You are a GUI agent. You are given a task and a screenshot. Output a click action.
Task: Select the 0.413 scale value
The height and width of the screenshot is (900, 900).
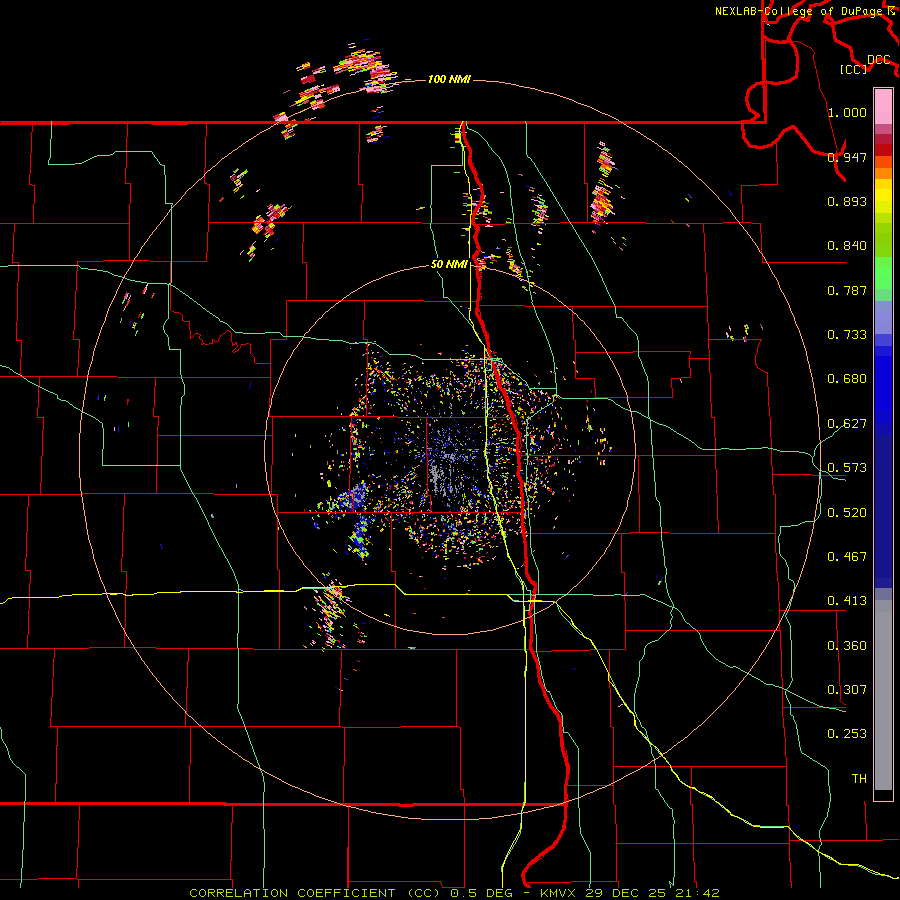[x=847, y=601]
